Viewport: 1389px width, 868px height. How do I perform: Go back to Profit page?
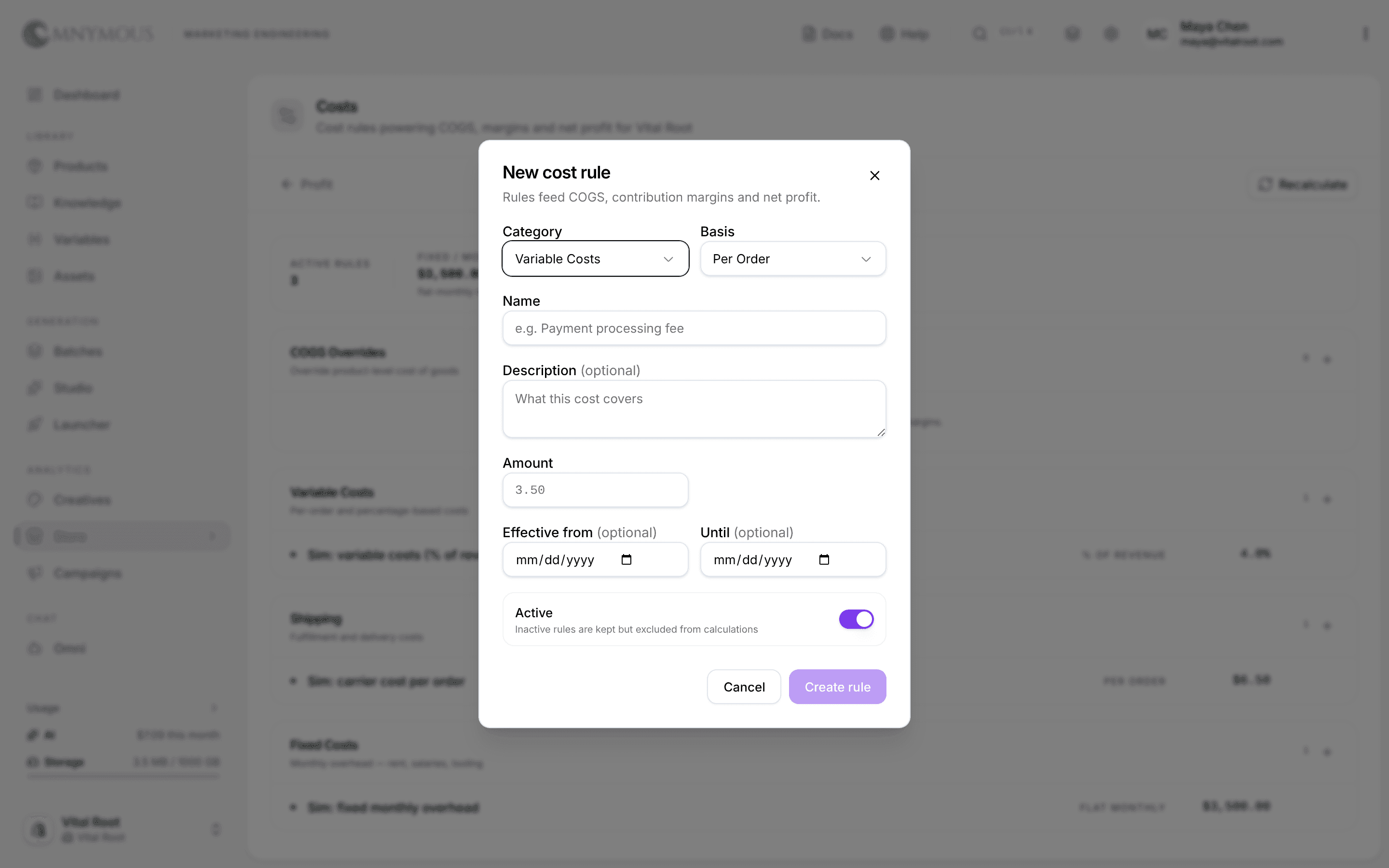(x=307, y=184)
